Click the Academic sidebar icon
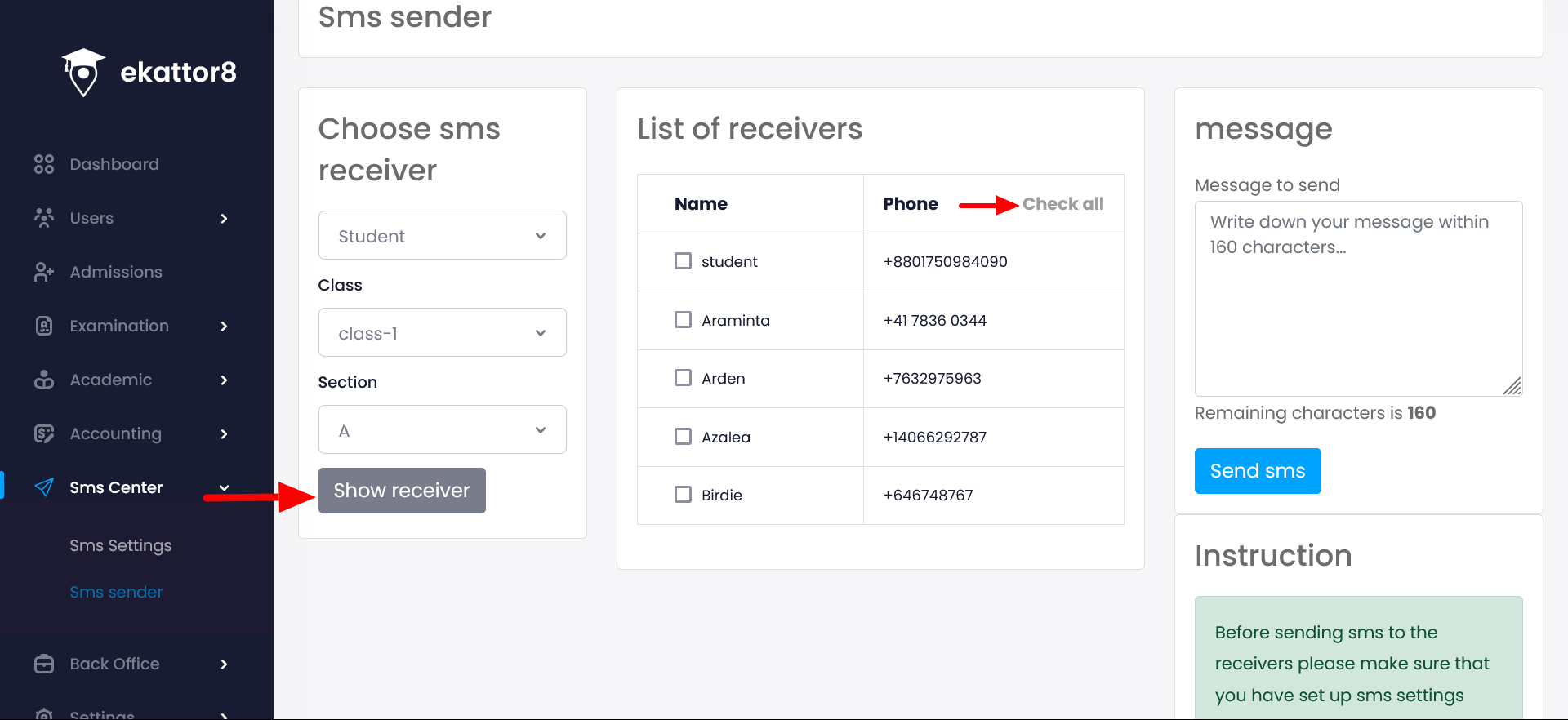Viewport: 1568px width, 720px height. tap(44, 380)
